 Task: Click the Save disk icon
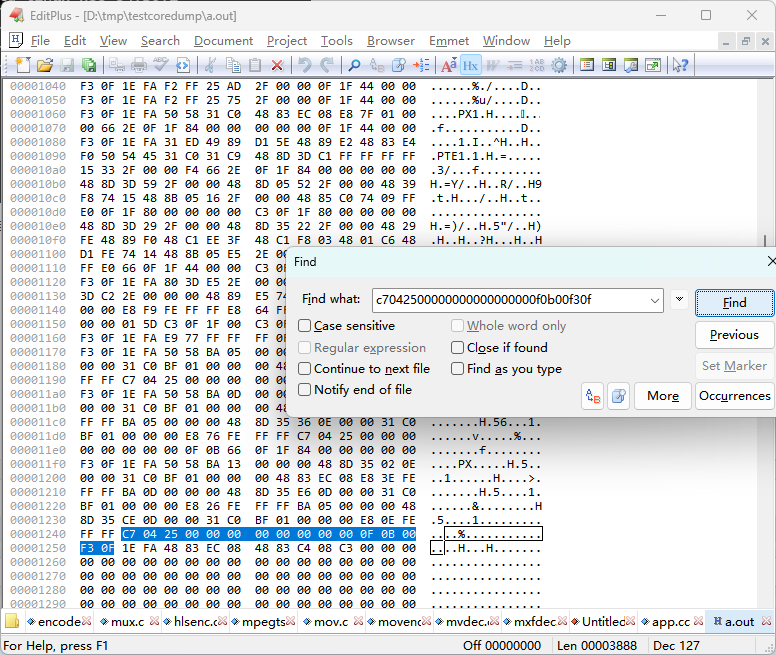pyautogui.click(x=67, y=65)
